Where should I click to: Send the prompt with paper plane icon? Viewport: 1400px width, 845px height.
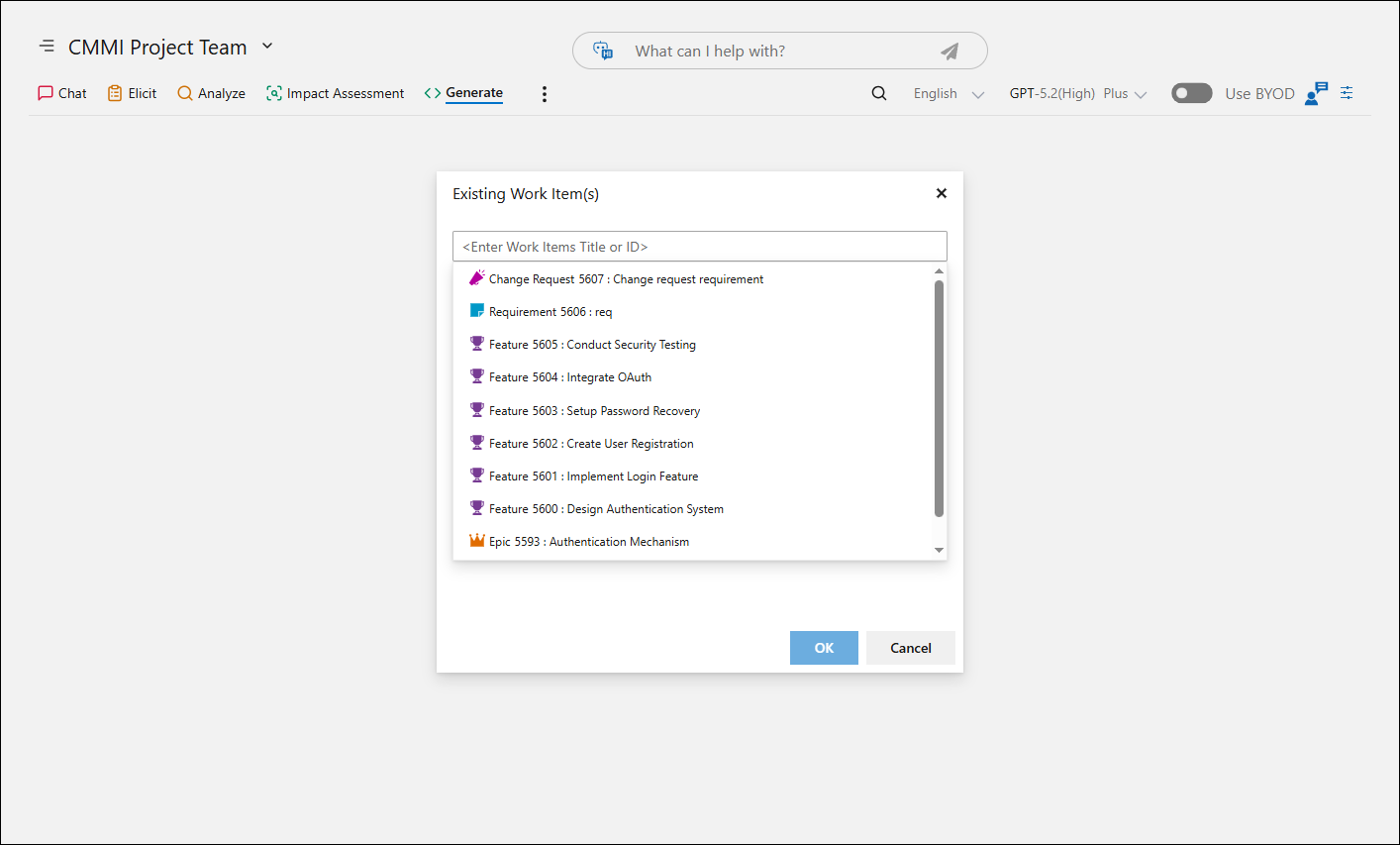[x=950, y=52]
